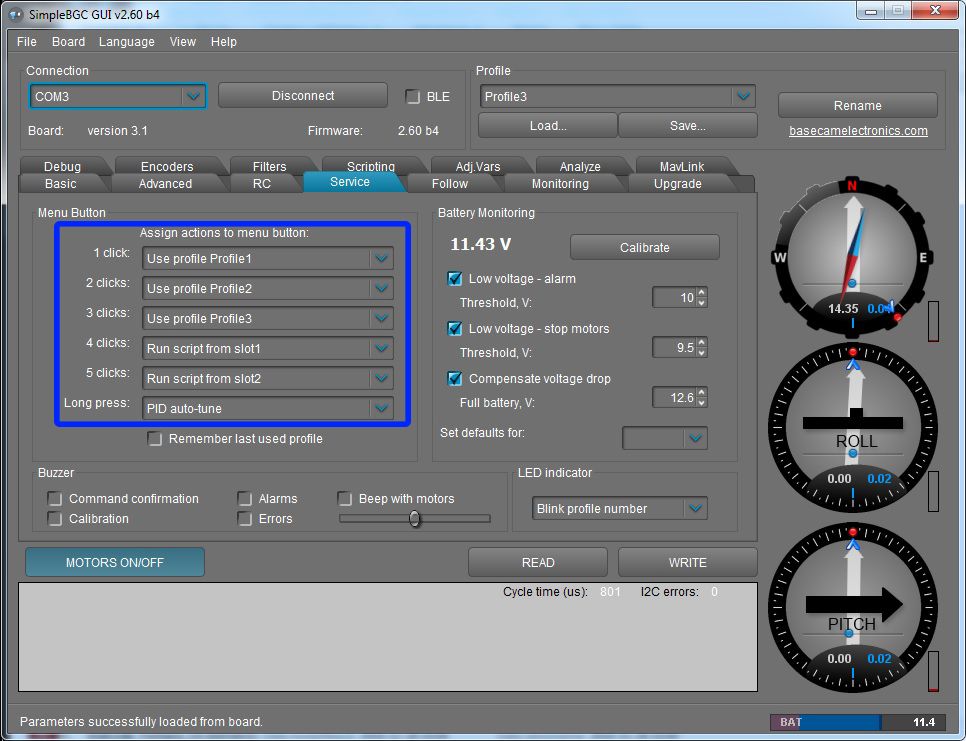Image resolution: width=966 pixels, height=741 pixels.
Task: Switch to the Scripting tab
Action: coord(371,166)
